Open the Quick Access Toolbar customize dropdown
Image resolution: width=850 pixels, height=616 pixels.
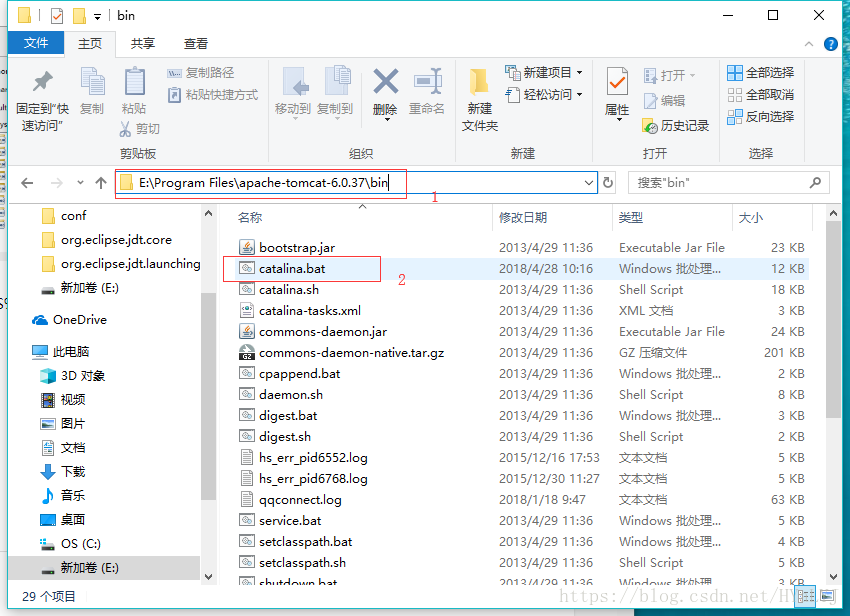pyautogui.click(x=98, y=17)
